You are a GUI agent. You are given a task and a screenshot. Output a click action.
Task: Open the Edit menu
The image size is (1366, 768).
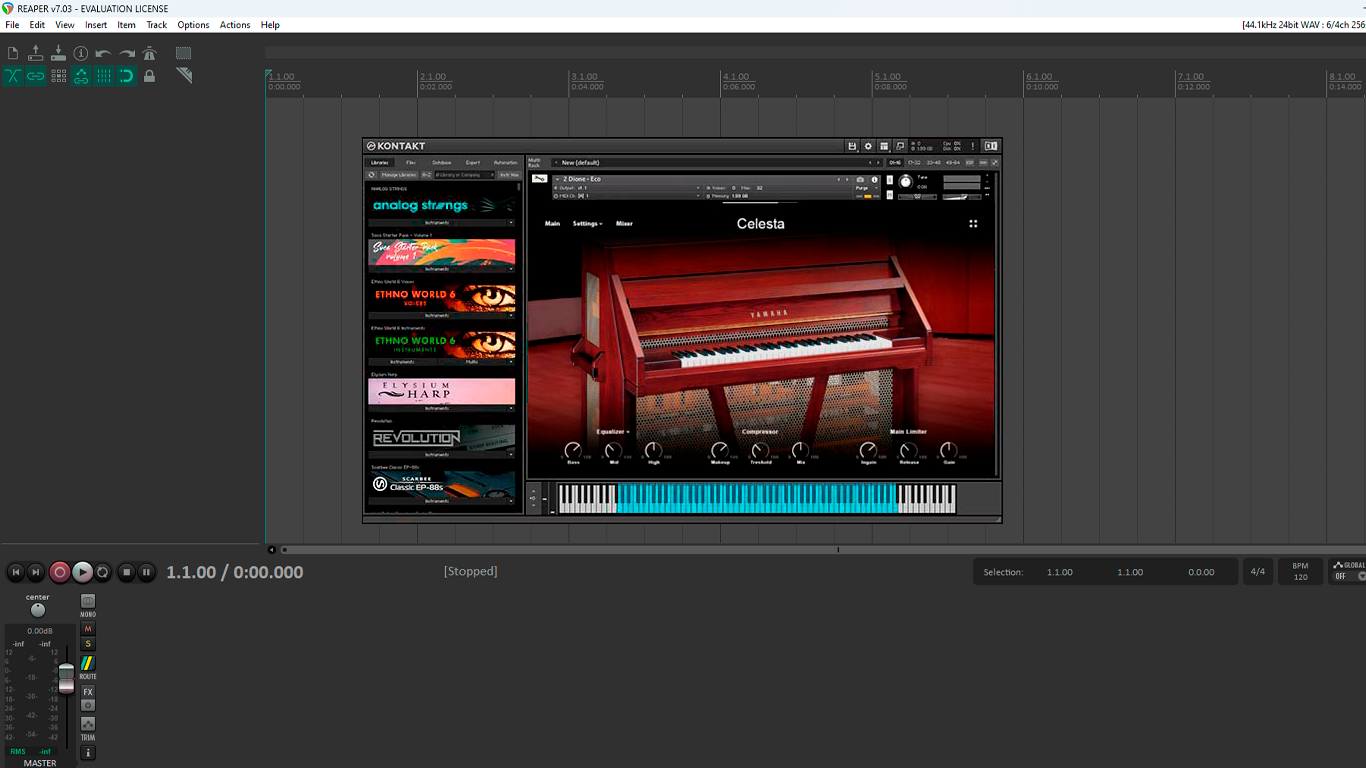[37, 25]
